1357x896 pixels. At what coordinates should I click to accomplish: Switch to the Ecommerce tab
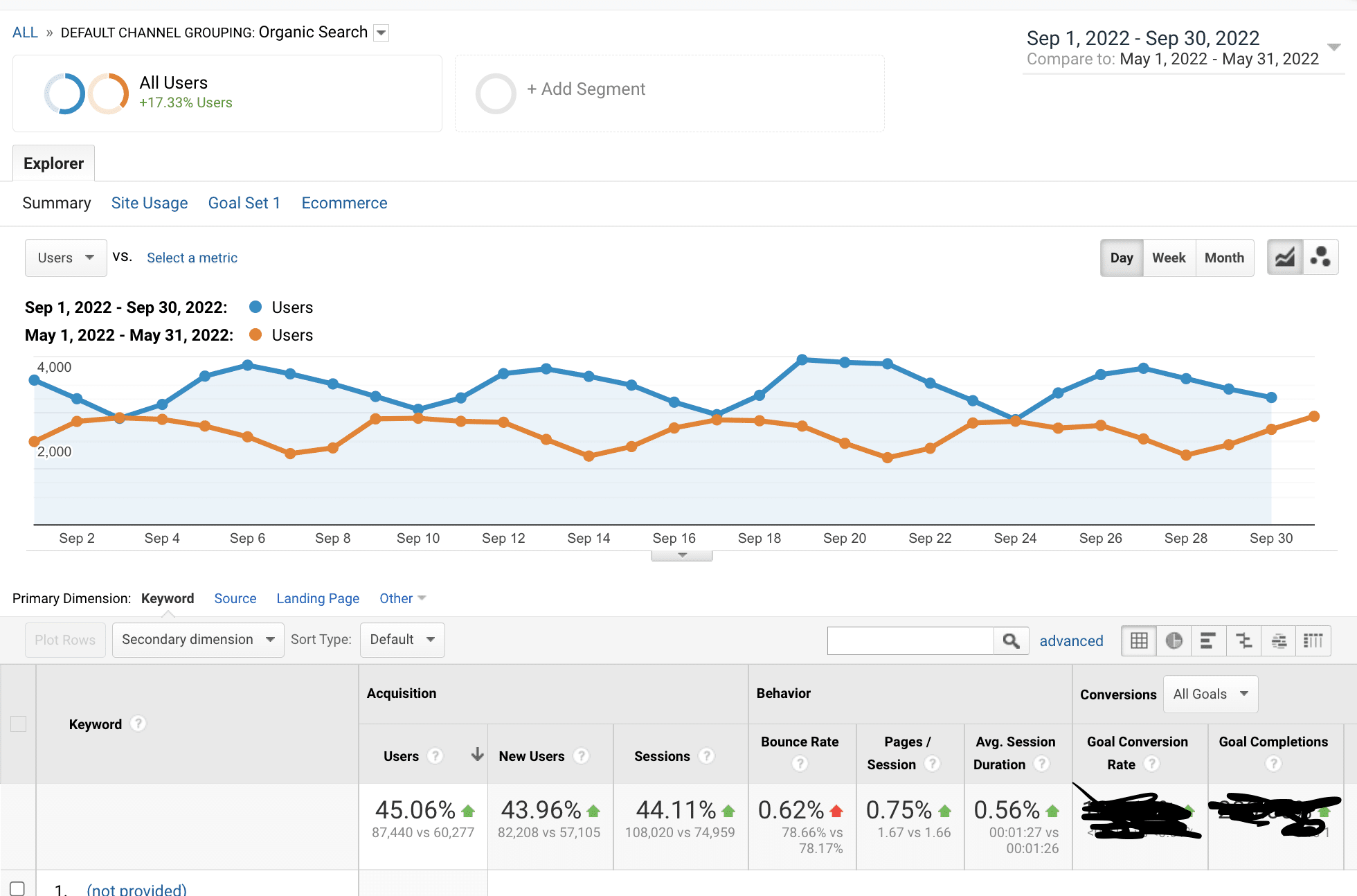click(344, 203)
